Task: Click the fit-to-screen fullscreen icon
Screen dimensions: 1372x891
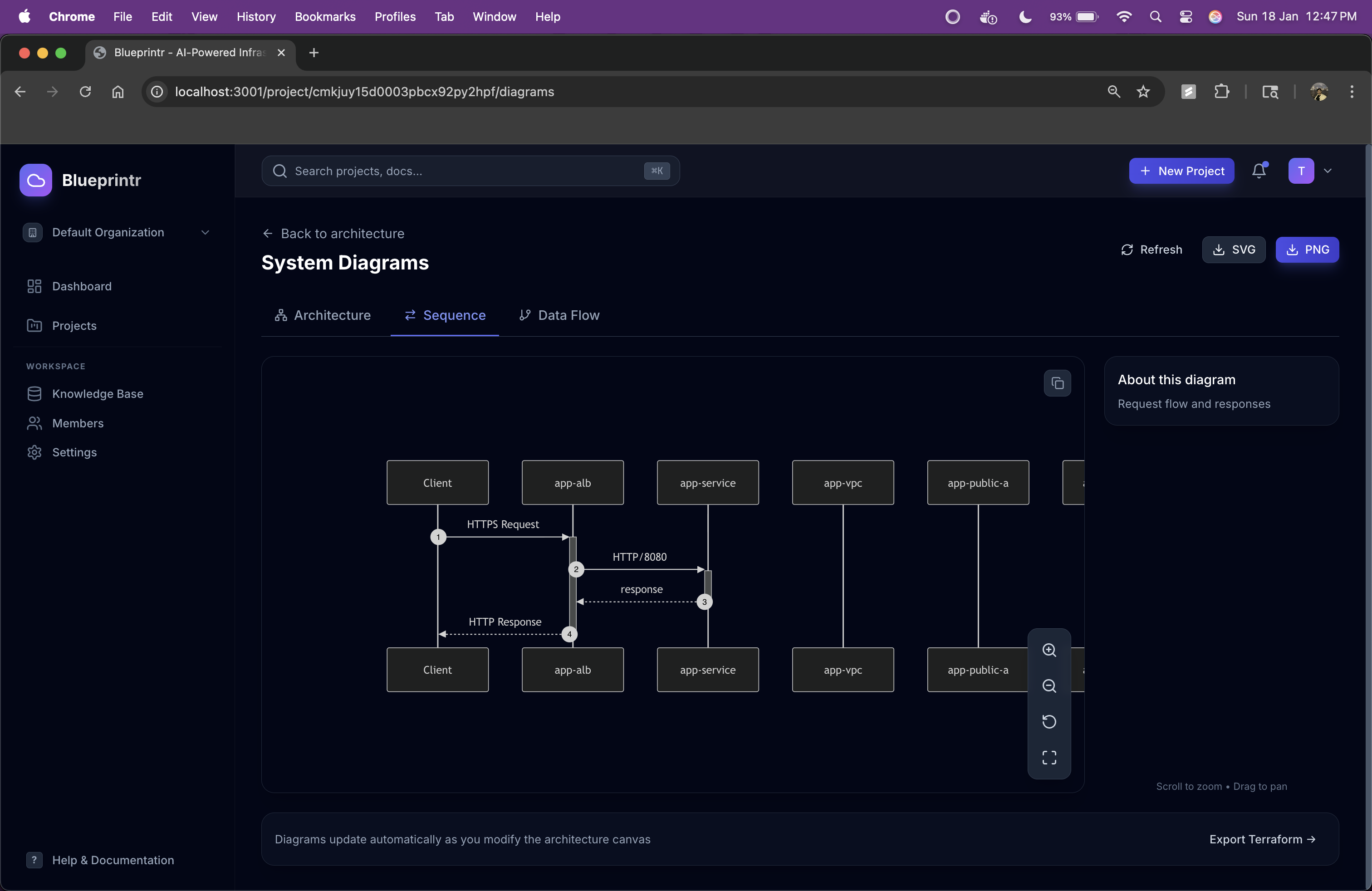Action: click(x=1049, y=757)
